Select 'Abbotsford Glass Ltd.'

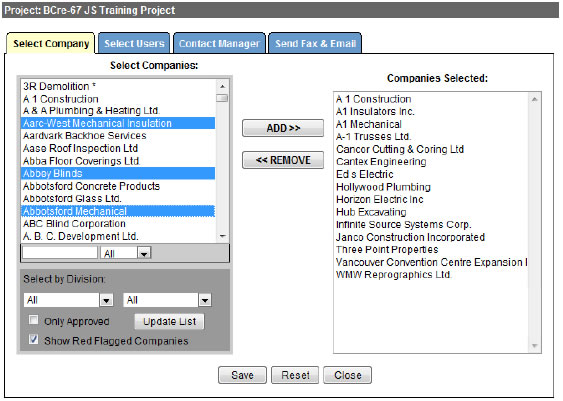pos(118,199)
